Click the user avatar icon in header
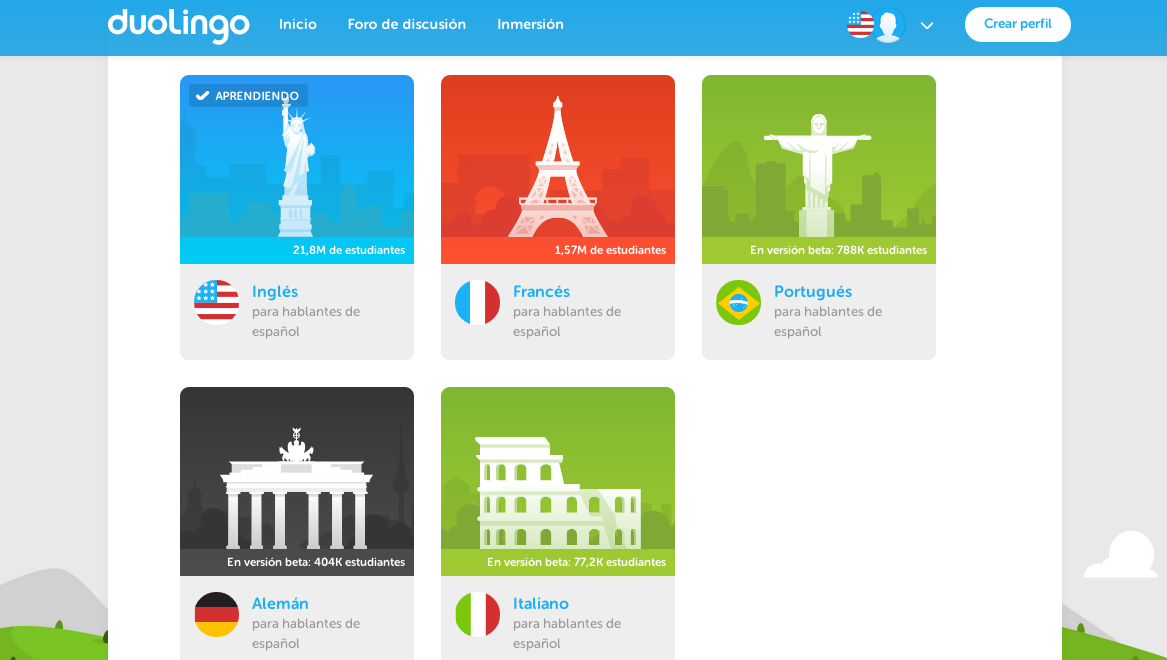1167x660 pixels. tap(889, 25)
